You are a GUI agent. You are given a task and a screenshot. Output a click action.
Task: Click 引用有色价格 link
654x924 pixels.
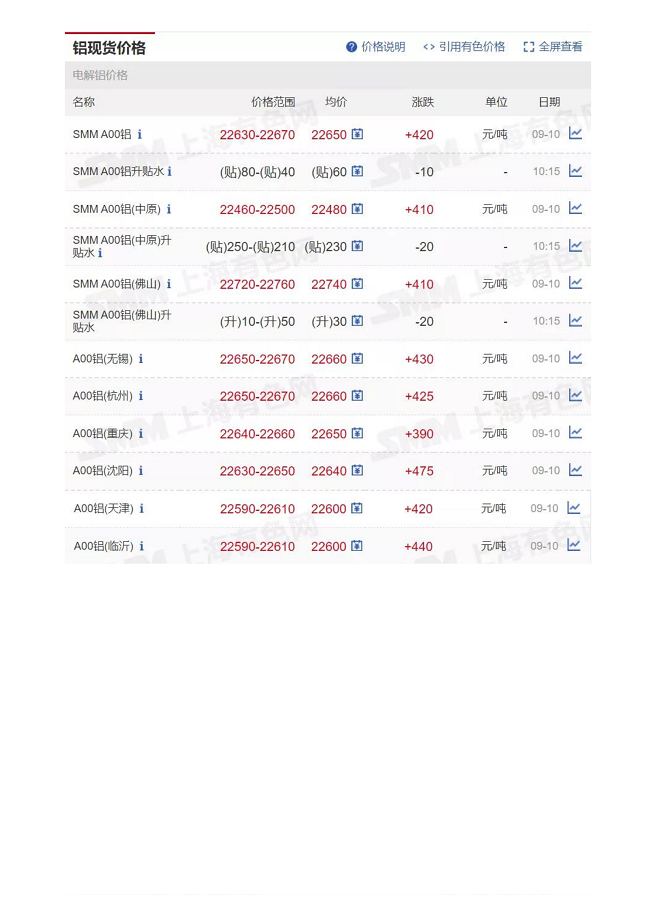[464, 47]
